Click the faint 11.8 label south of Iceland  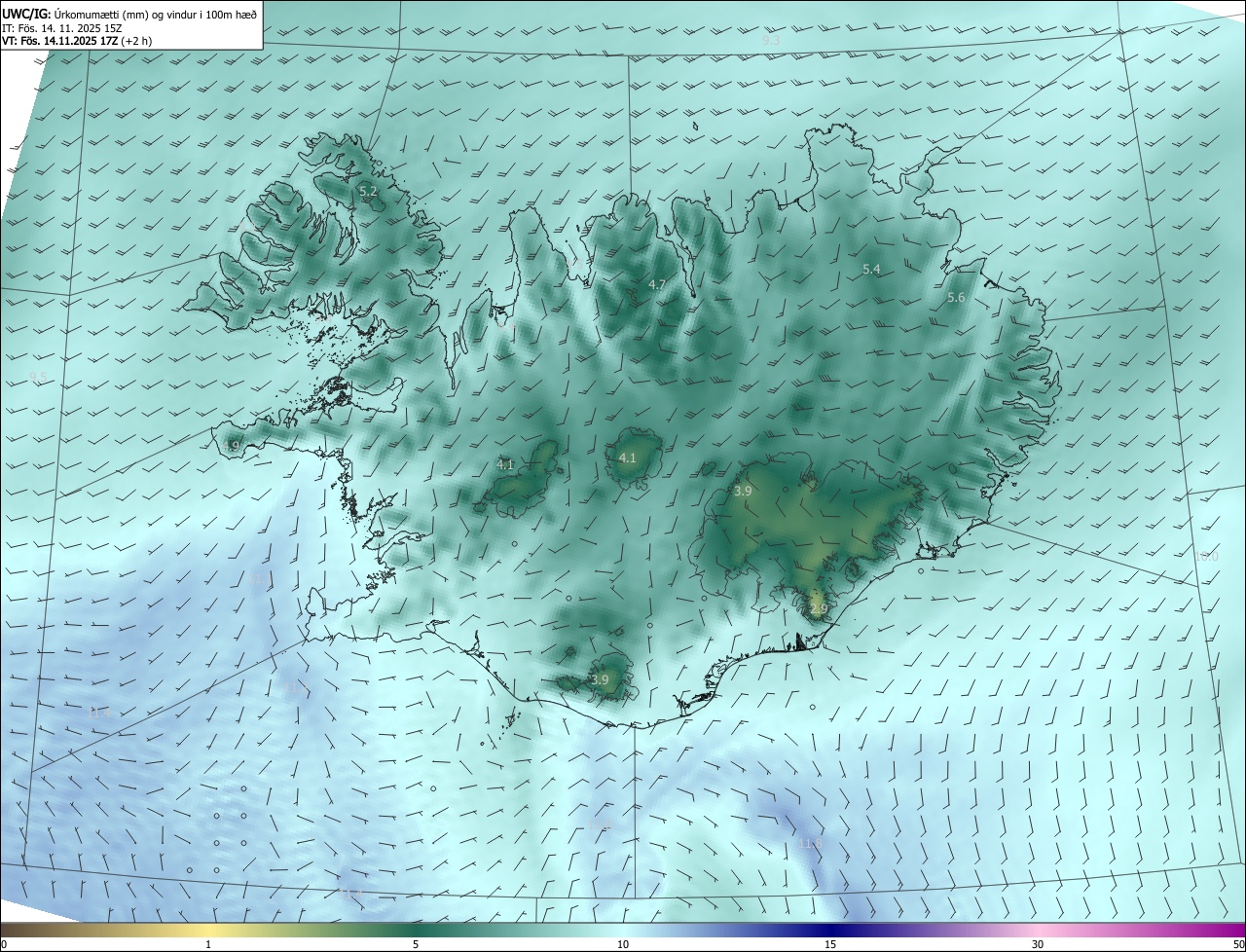[x=812, y=843]
